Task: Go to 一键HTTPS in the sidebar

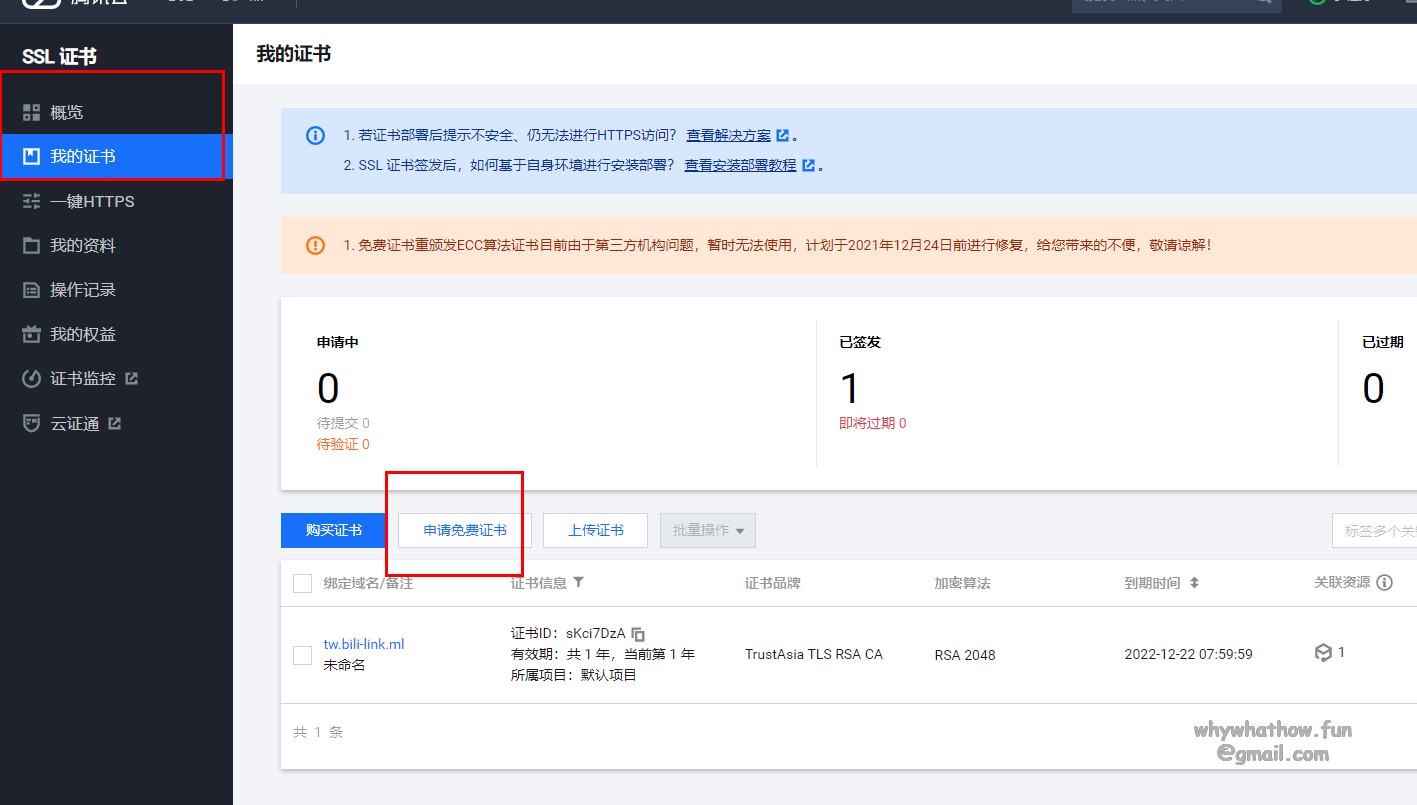Action: [x=92, y=201]
